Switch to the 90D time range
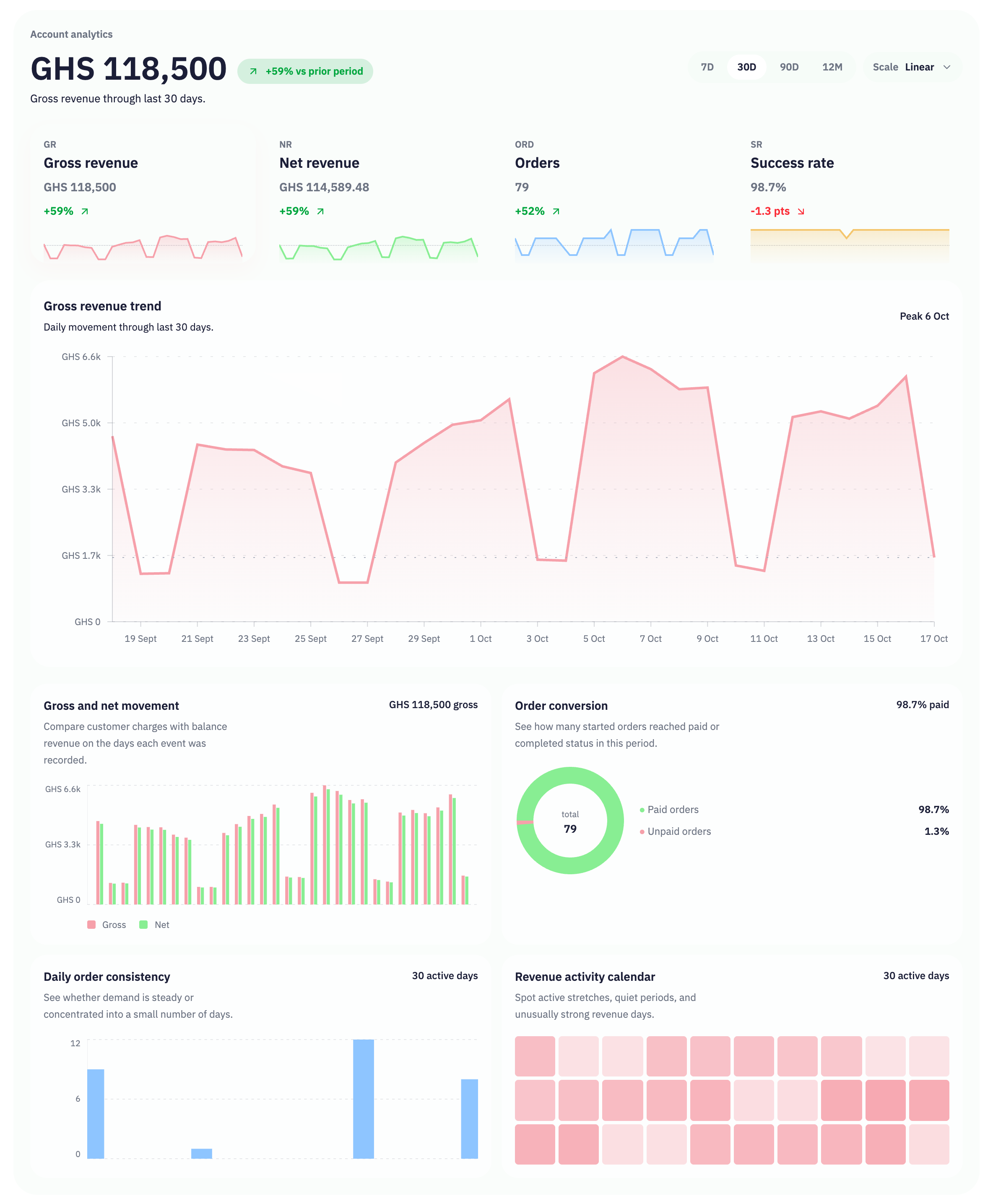Screen dimensions: 993x1204 789,67
